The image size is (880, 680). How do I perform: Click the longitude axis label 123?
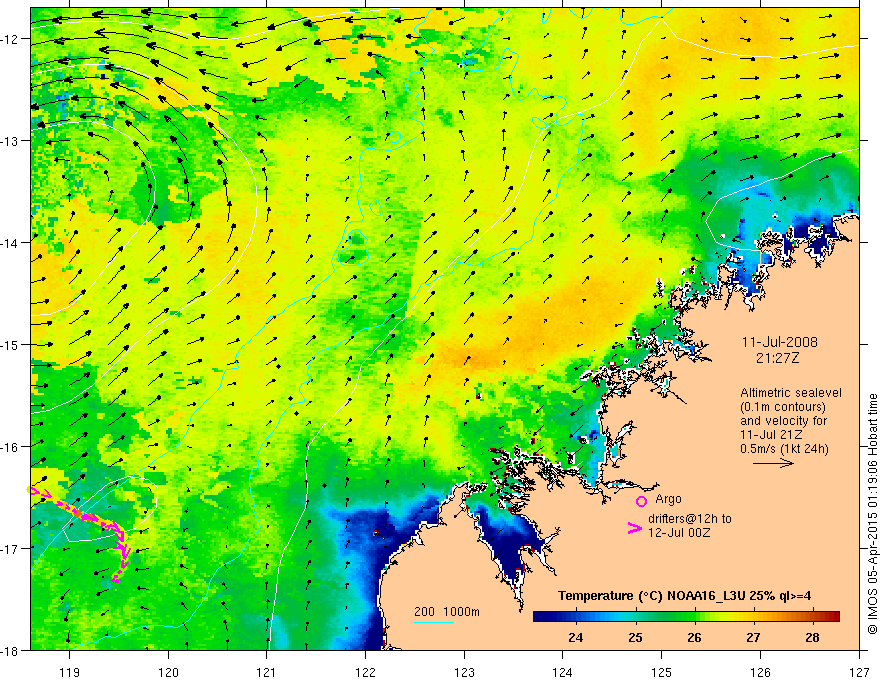click(x=464, y=672)
